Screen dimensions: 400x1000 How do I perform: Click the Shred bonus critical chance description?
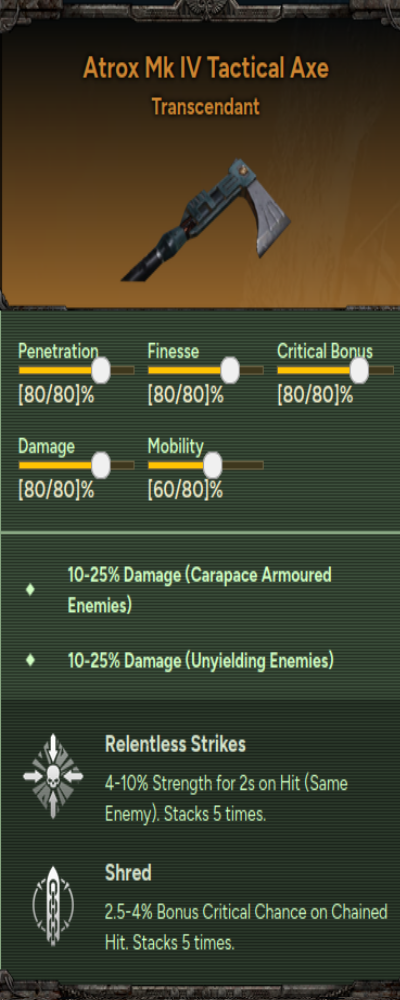246,924
